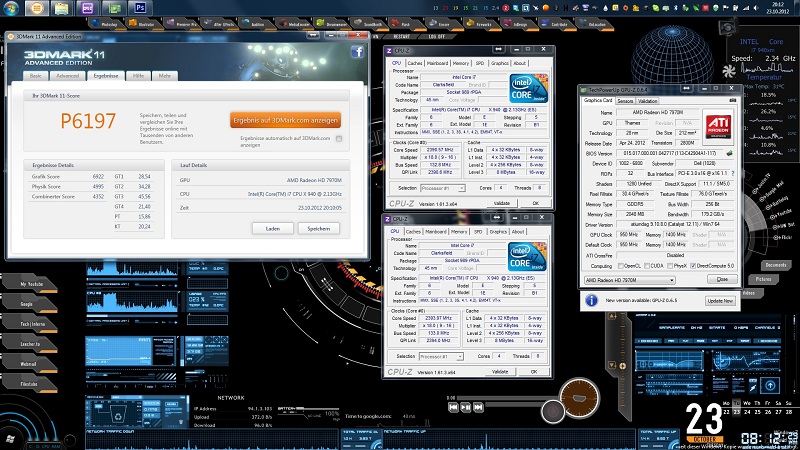Select the 24 date in the calendar widget
Viewport: 800px width, 450px height.
pos(747,412)
